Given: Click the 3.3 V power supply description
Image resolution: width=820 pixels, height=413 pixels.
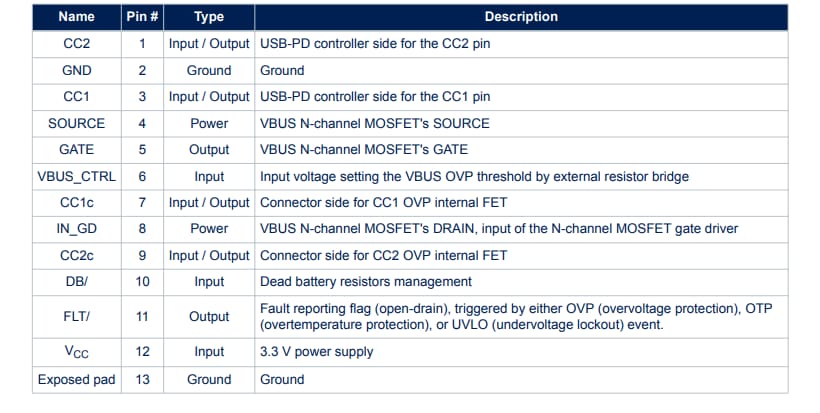Looking at the screenshot, I should (x=316, y=352).
